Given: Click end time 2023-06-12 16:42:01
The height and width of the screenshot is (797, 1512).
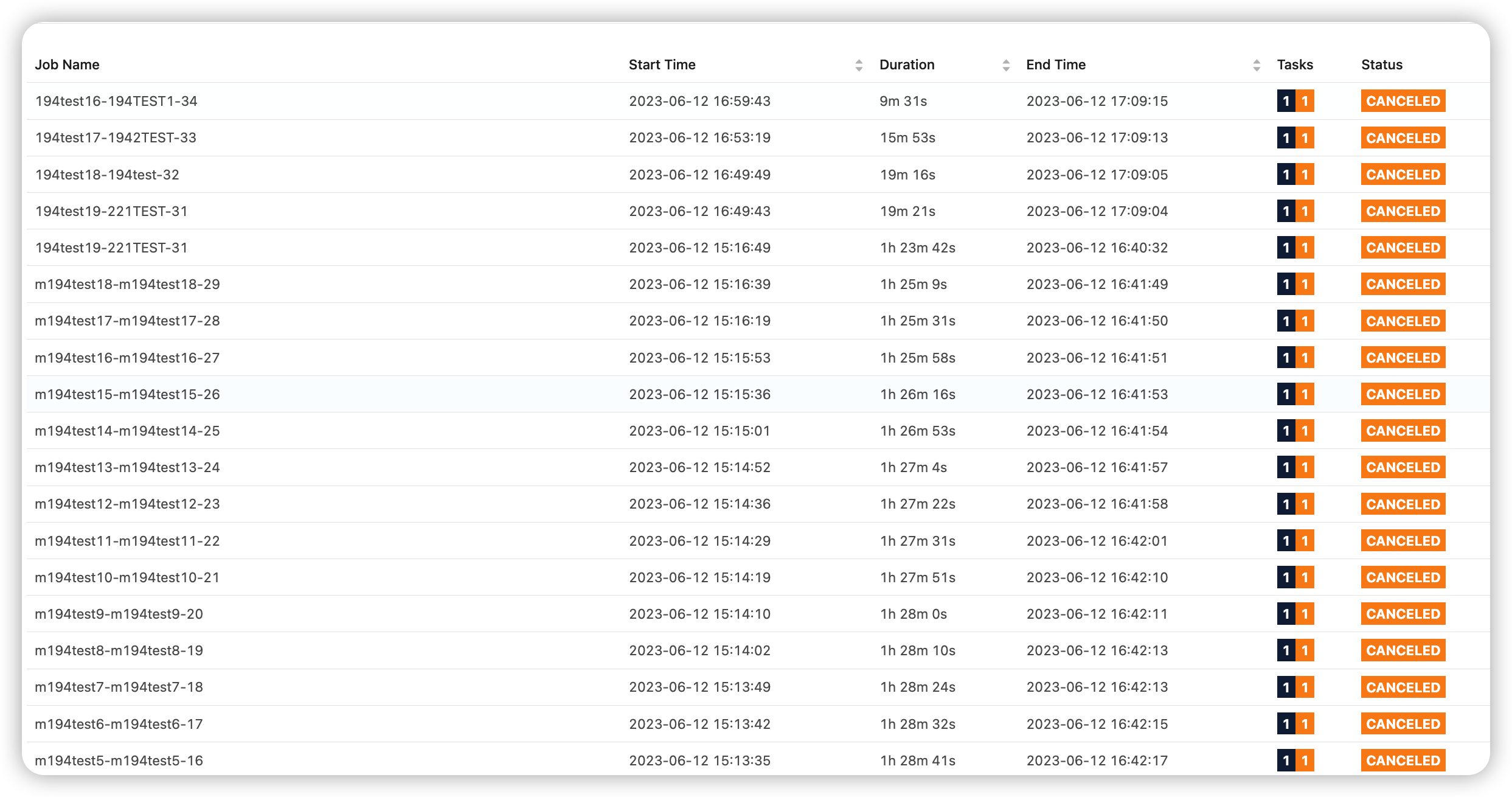Looking at the screenshot, I should [x=1097, y=541].
